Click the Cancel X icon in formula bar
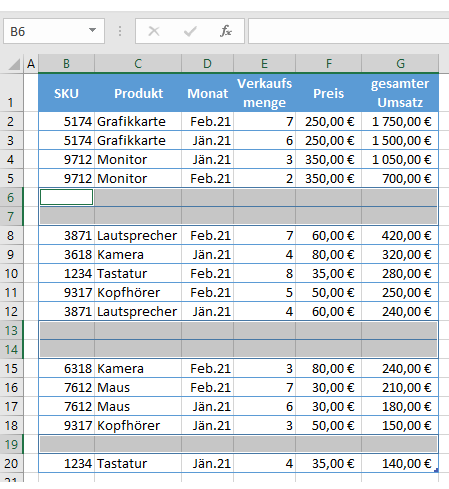 pyautogui.click(x=154, y=31)
